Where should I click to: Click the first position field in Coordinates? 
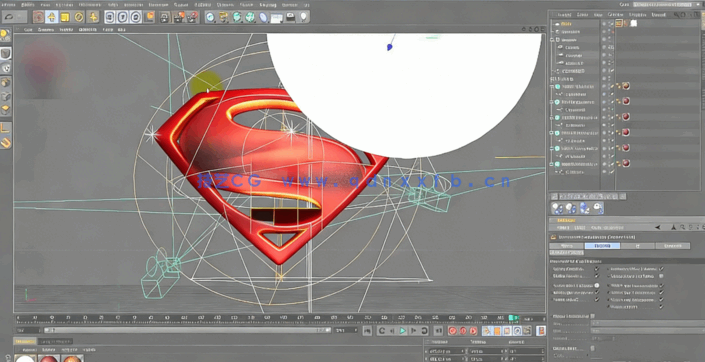(x=446, y=351)
